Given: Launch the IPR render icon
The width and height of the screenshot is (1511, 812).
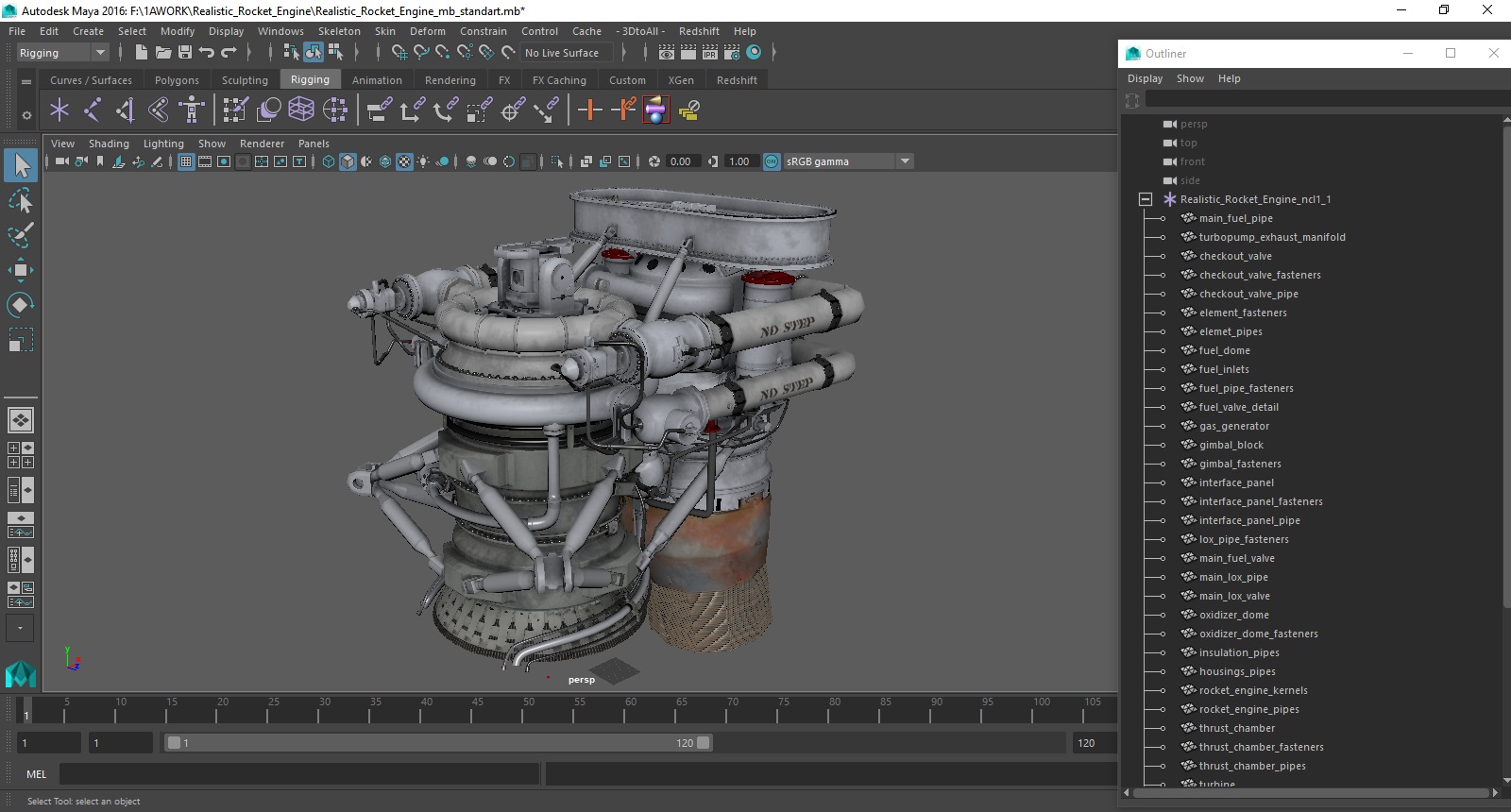Looking at the screenshot, I should 710,53.
